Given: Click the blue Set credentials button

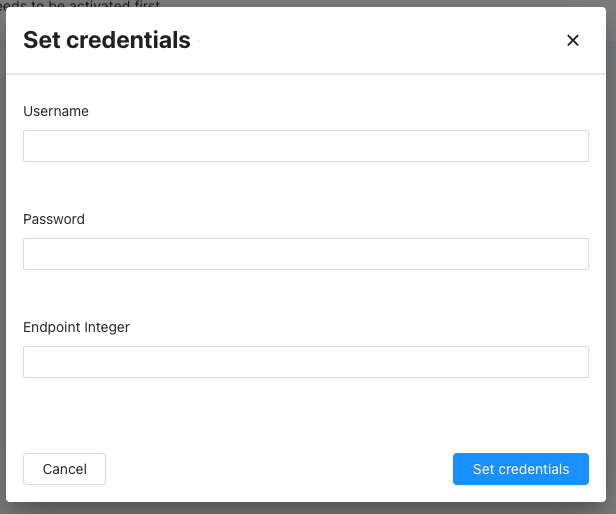Looking at the screenshot, I should coord(520,469).
